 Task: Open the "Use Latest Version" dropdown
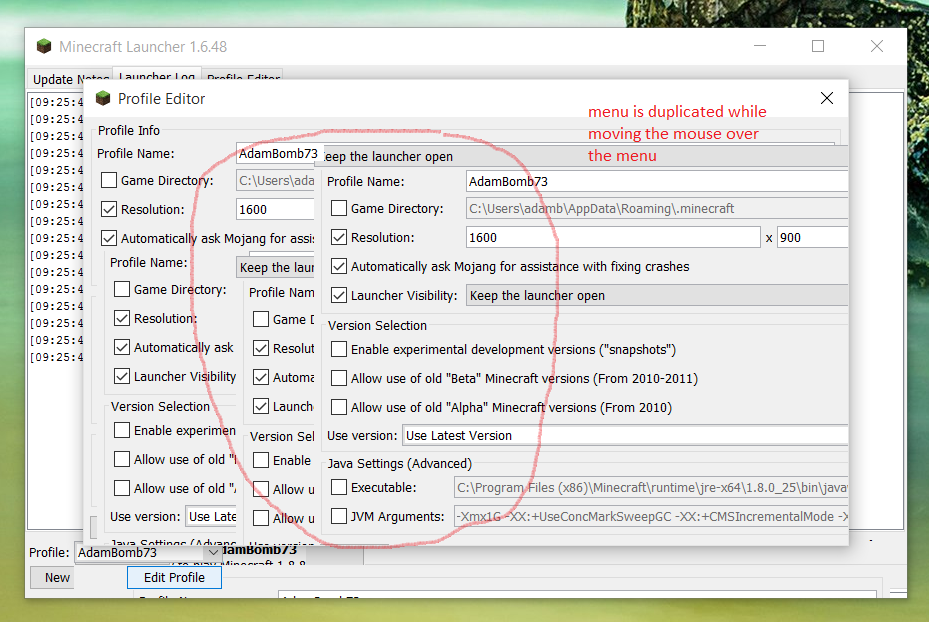(x=625, y=436)
